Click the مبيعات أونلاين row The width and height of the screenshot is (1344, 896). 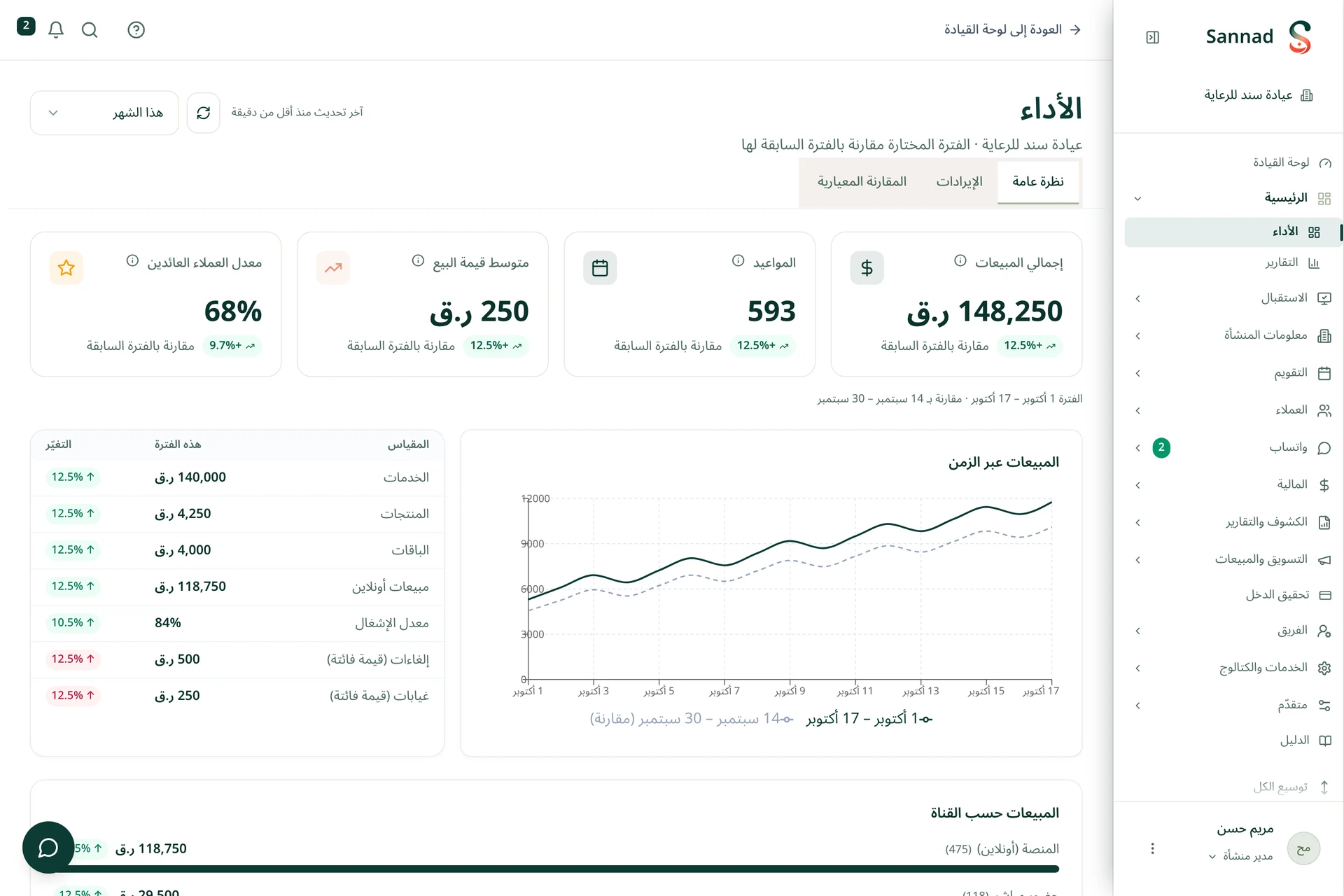(x=237, y=587)
